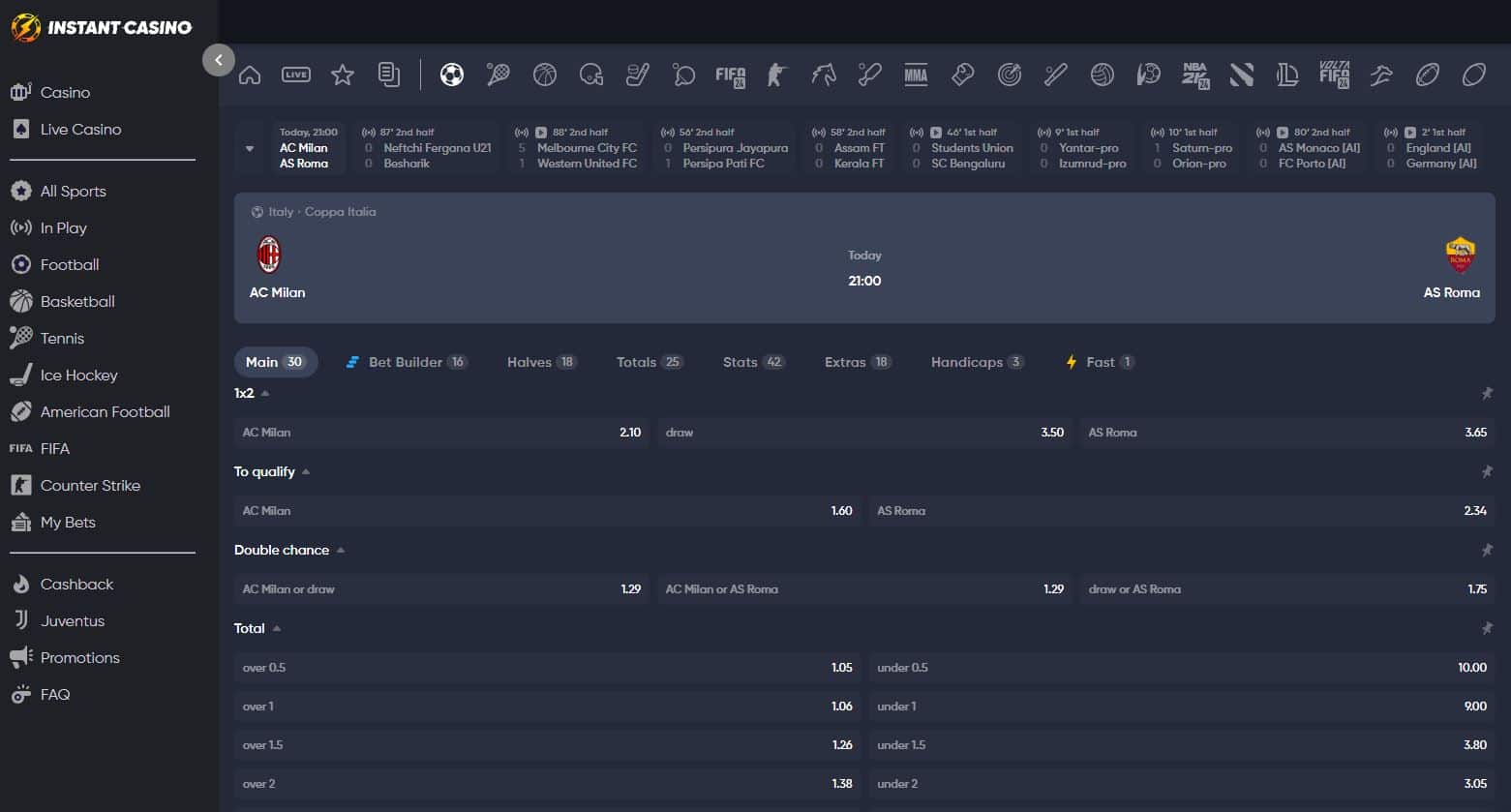Select the American football helmet icon

click(x=591, y=75)
